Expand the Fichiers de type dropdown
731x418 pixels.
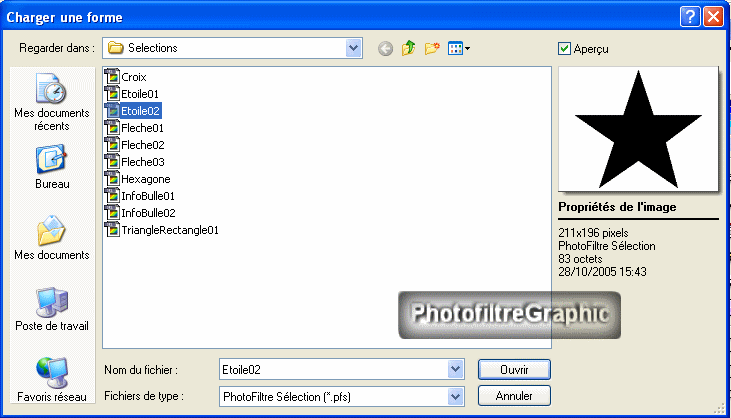pyautogui.click(x=455, y=396)
